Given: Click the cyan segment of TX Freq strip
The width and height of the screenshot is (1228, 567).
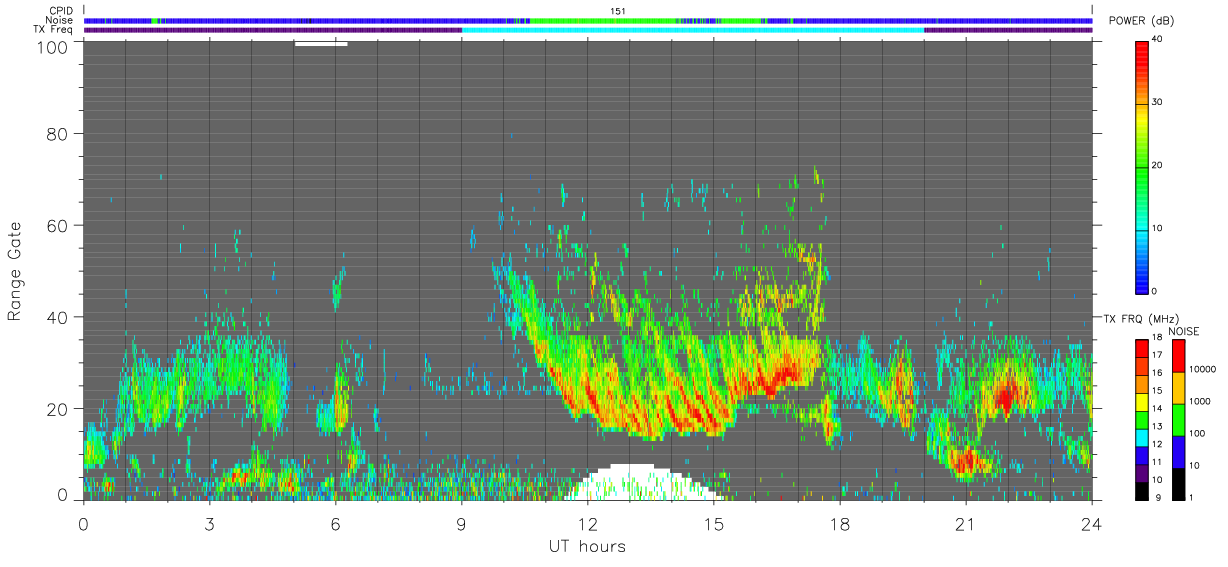Looking at the screenshot, I should pos(692,30).
